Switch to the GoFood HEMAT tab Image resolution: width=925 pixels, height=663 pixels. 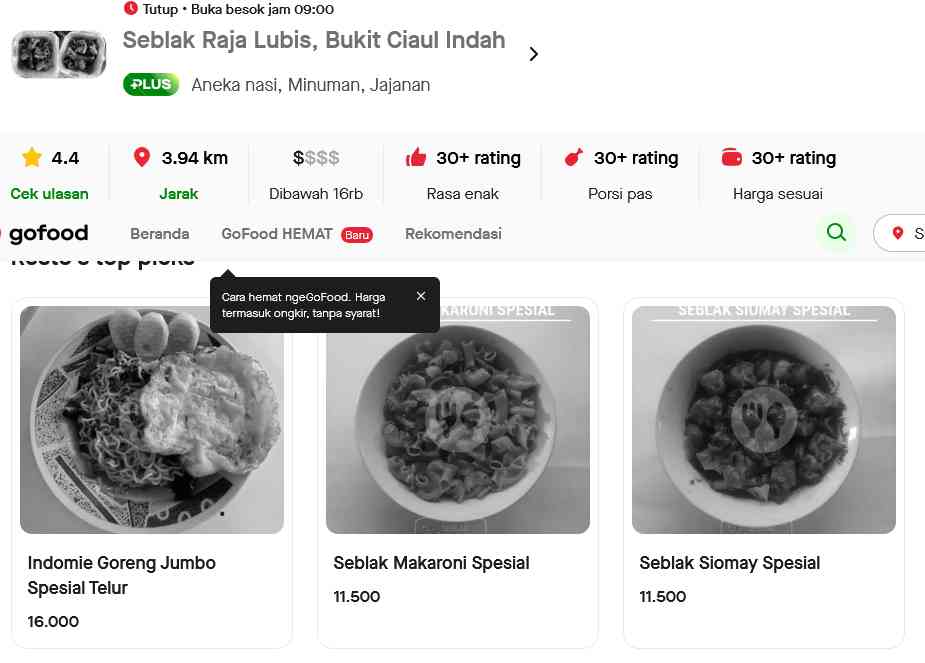(x=277, y=234)
